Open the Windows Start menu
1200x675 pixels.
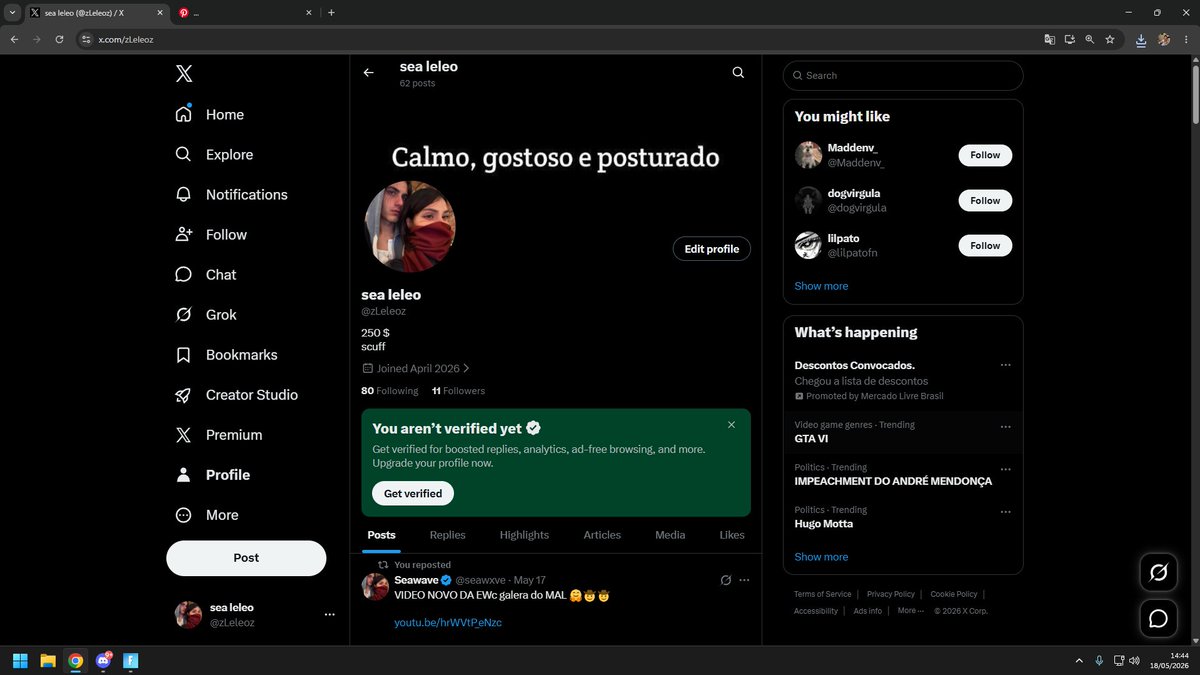click(x=19, y=660)
